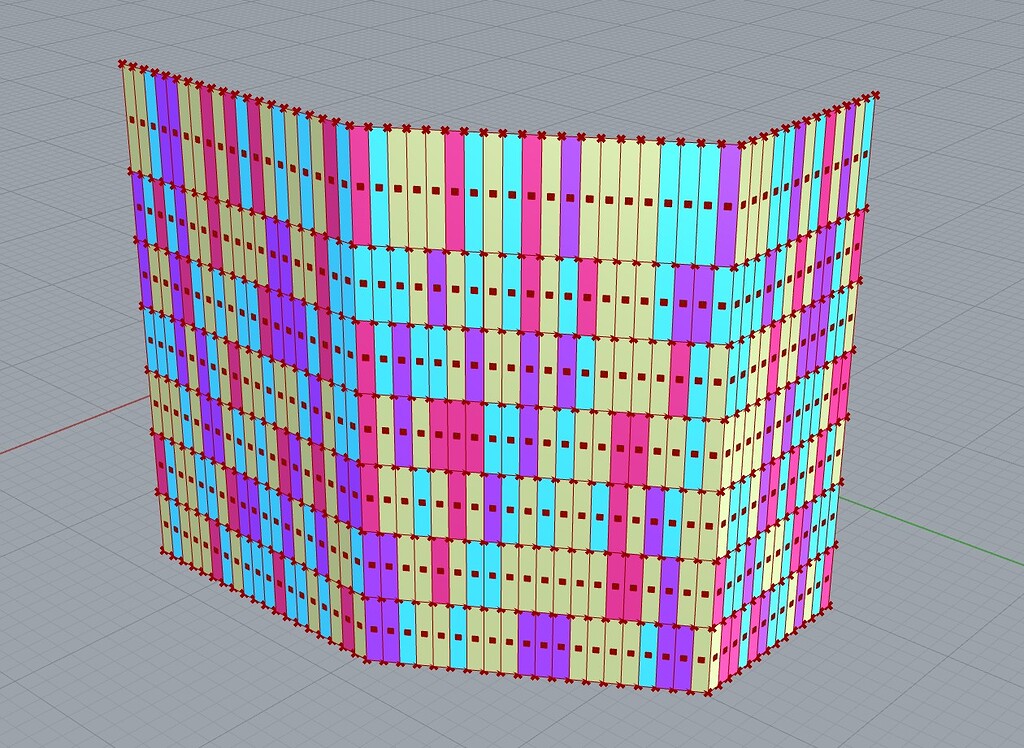This screenshot has width=1024, height=748.
Task: Click the control point at the top-right facade corner
Action: [875, 95]
